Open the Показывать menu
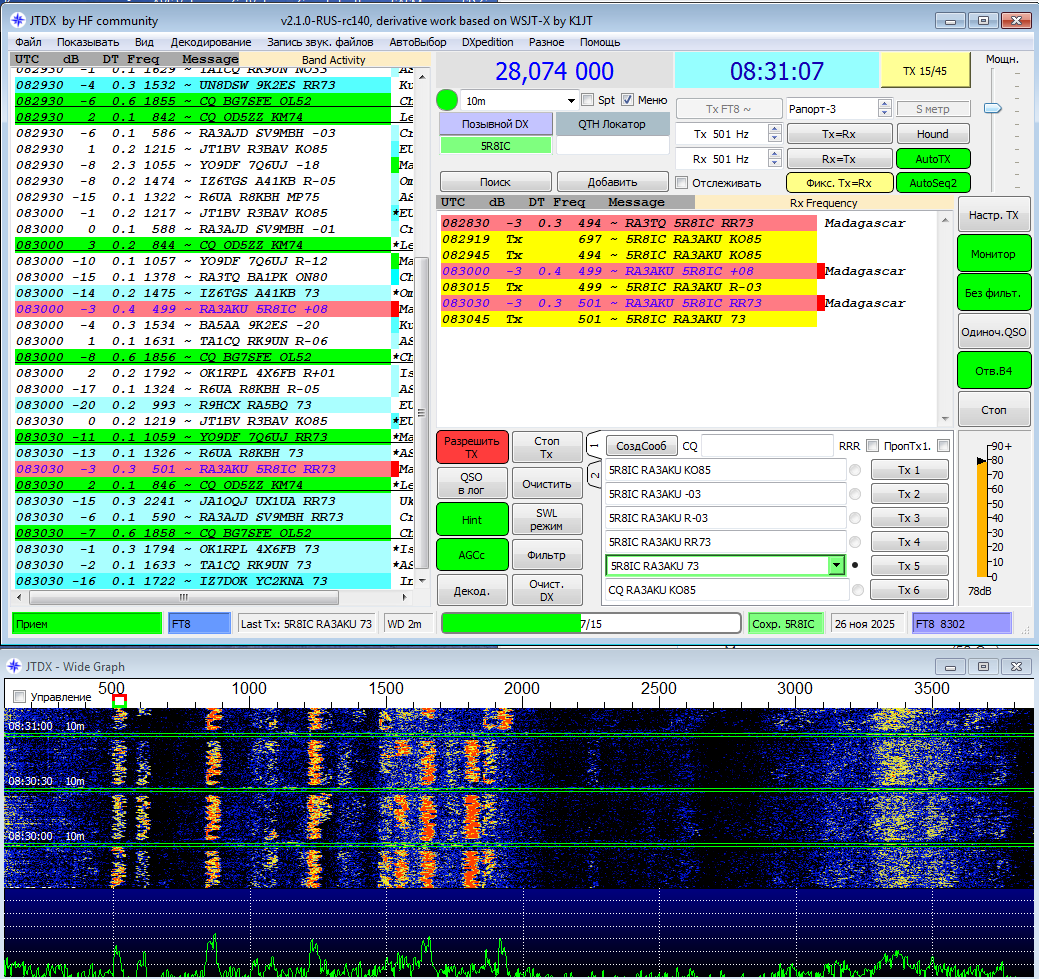The height and width of the screenshot is (979, 1039). tap(87, 42)
